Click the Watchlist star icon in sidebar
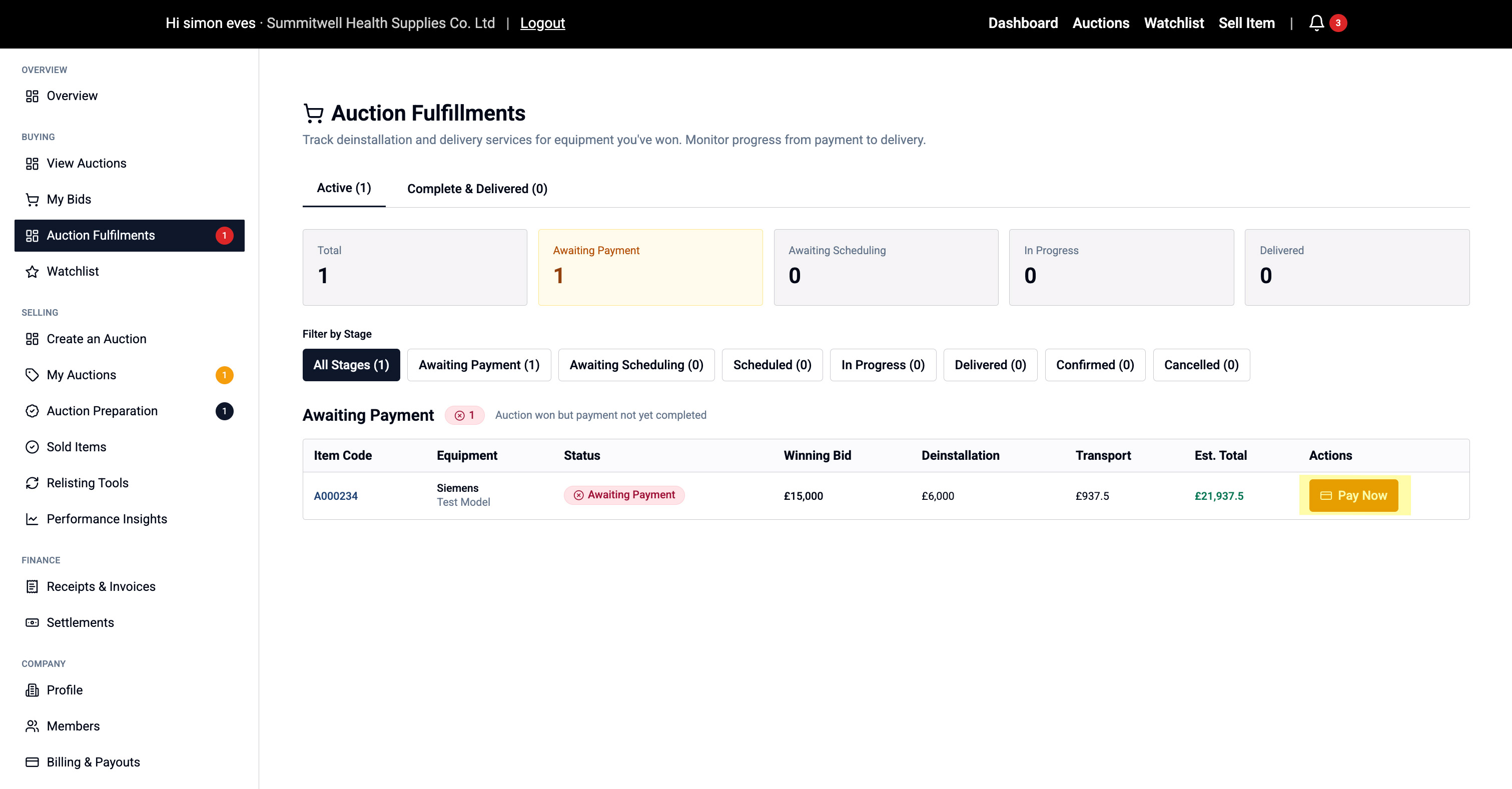Screen dimensions: 1512x789 [32, 271]
